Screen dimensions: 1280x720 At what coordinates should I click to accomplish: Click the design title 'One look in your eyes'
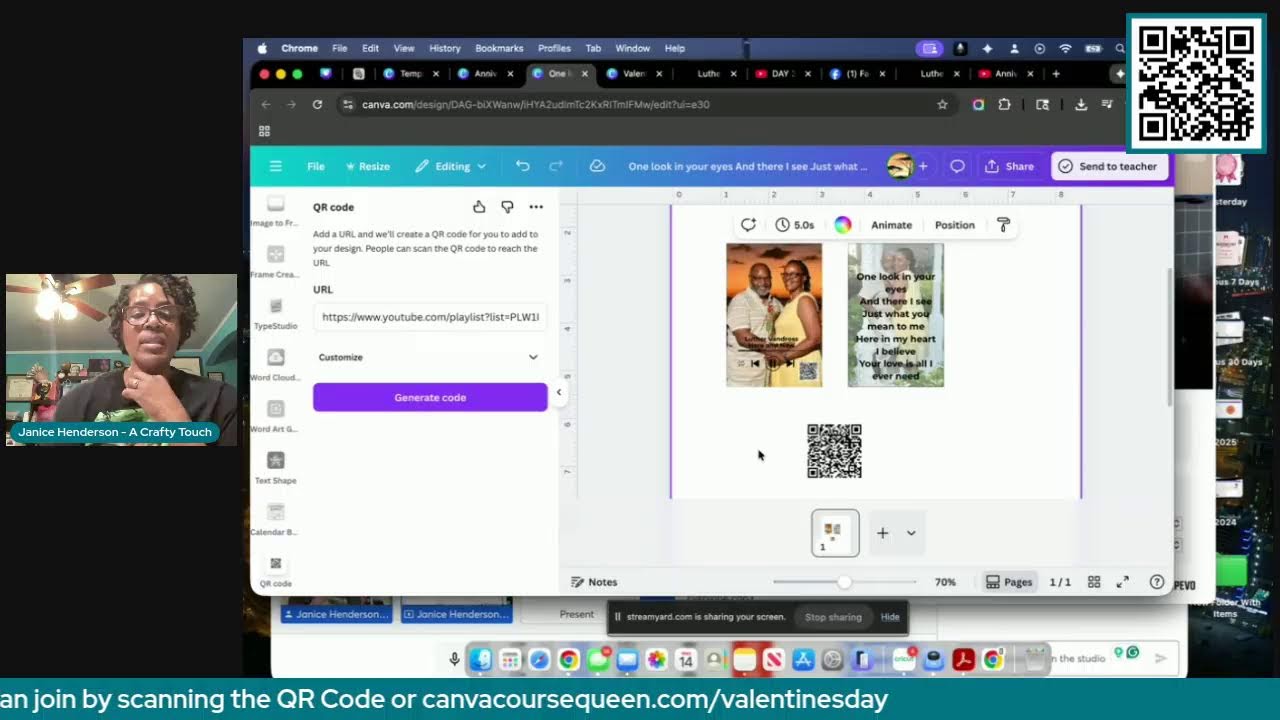click(x=747, y=166)
